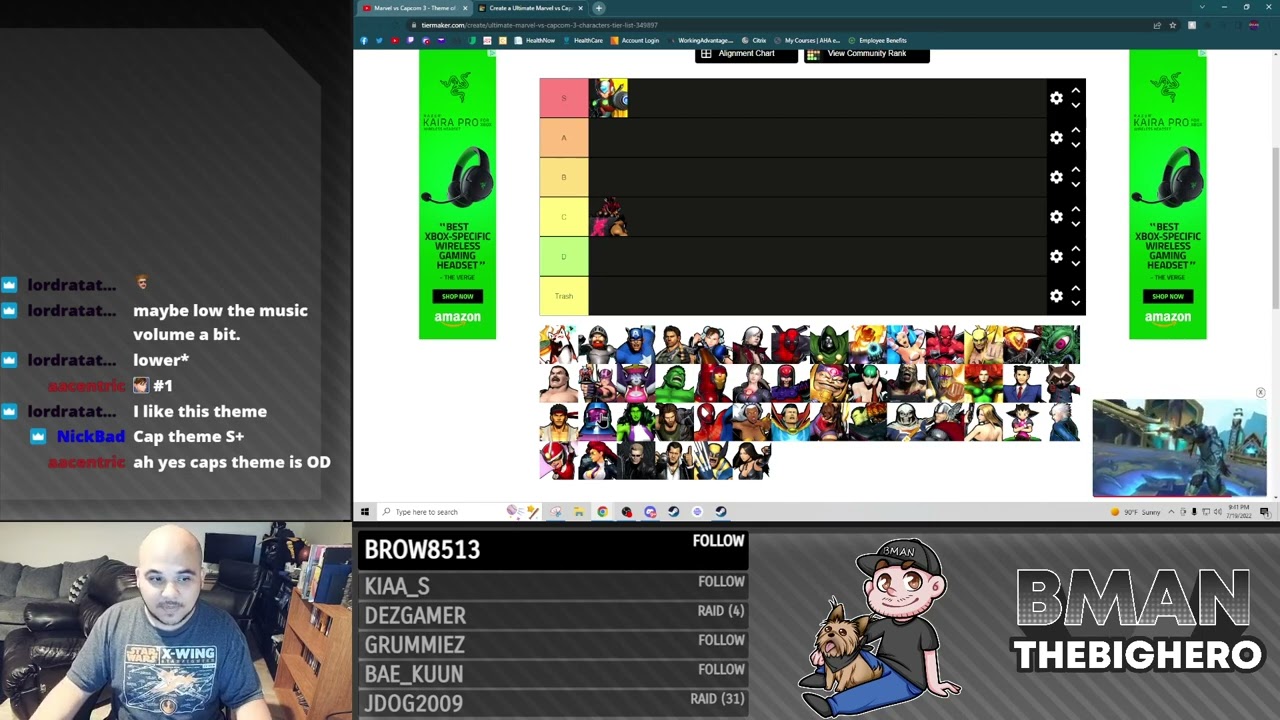Image resolution: width=1280 pixels, height=720 pixels.
Task: Click Shop Now on left Razer ad
Action: pyautogui.click(x=457, y=296)
